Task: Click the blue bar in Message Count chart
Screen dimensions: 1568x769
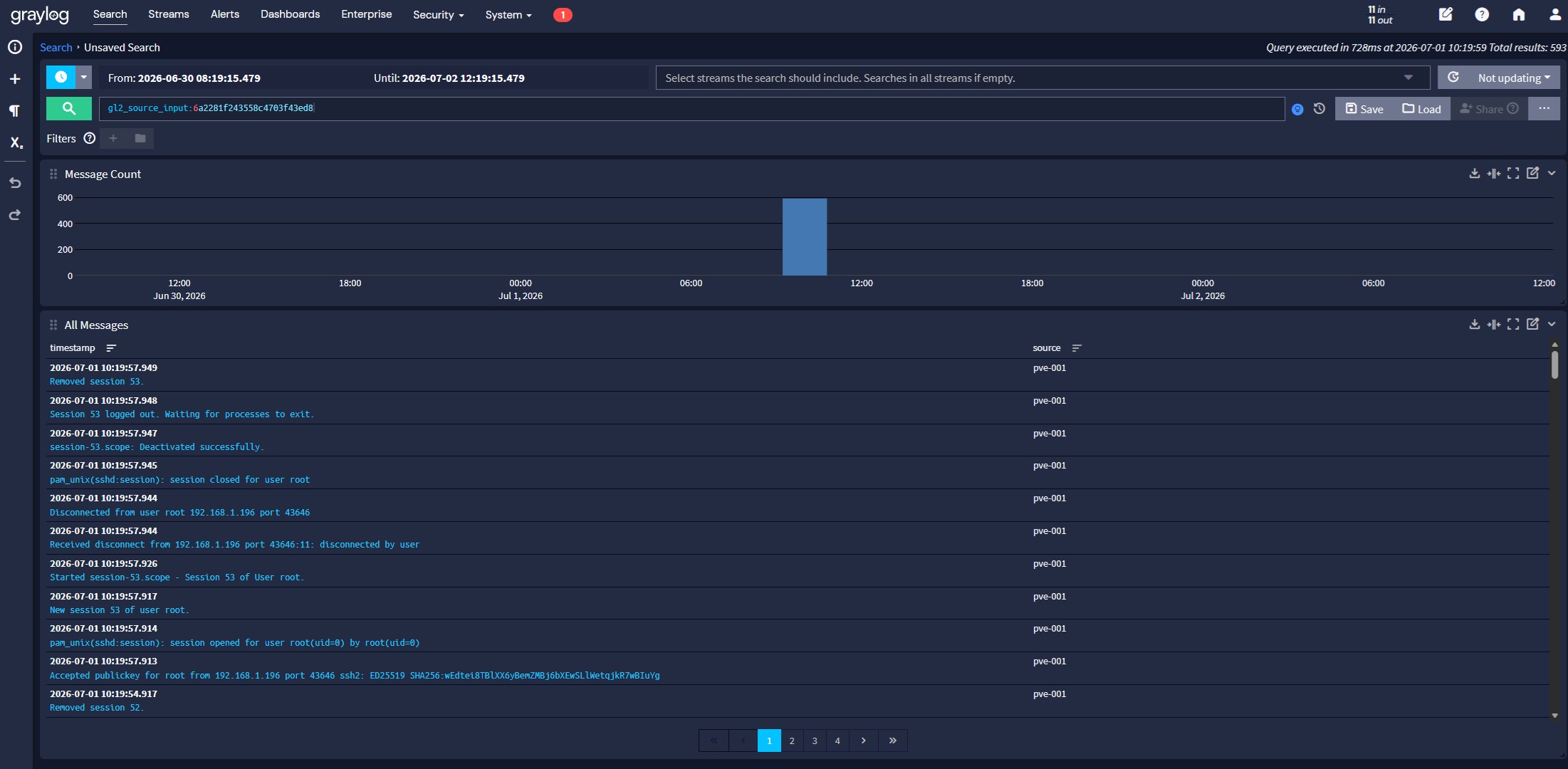Action: click(805, 236)
